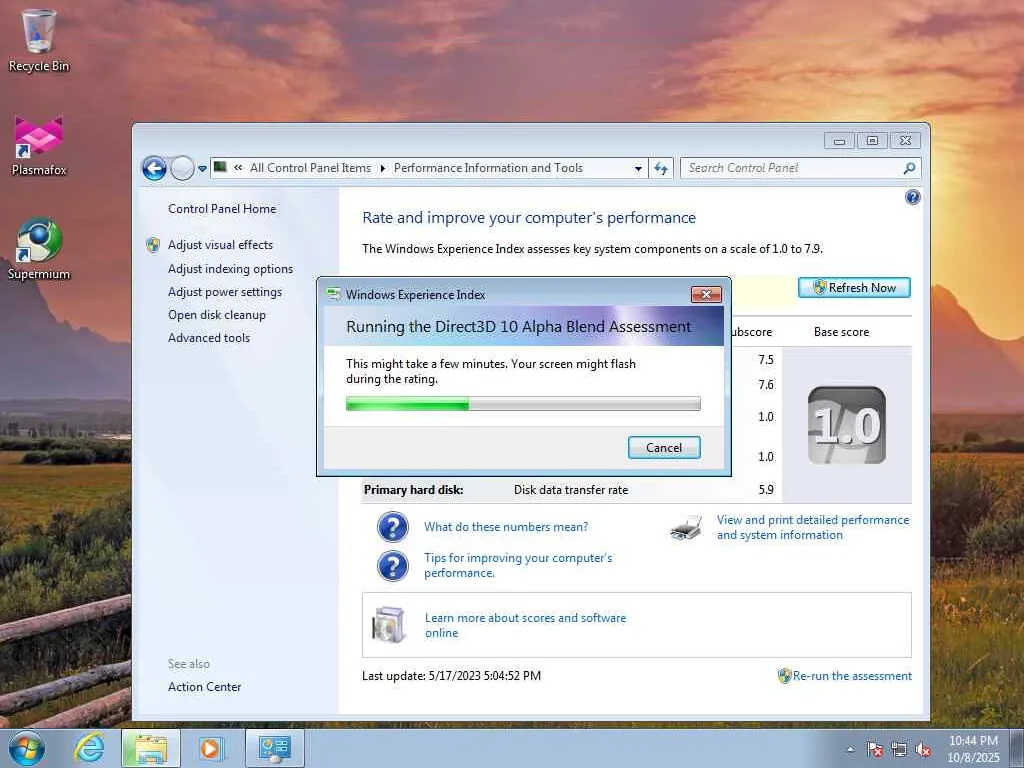The width and height of the screenshot is (1024, 768).
Task: Show hidden tray icons arrow
Action: point(850,749)
